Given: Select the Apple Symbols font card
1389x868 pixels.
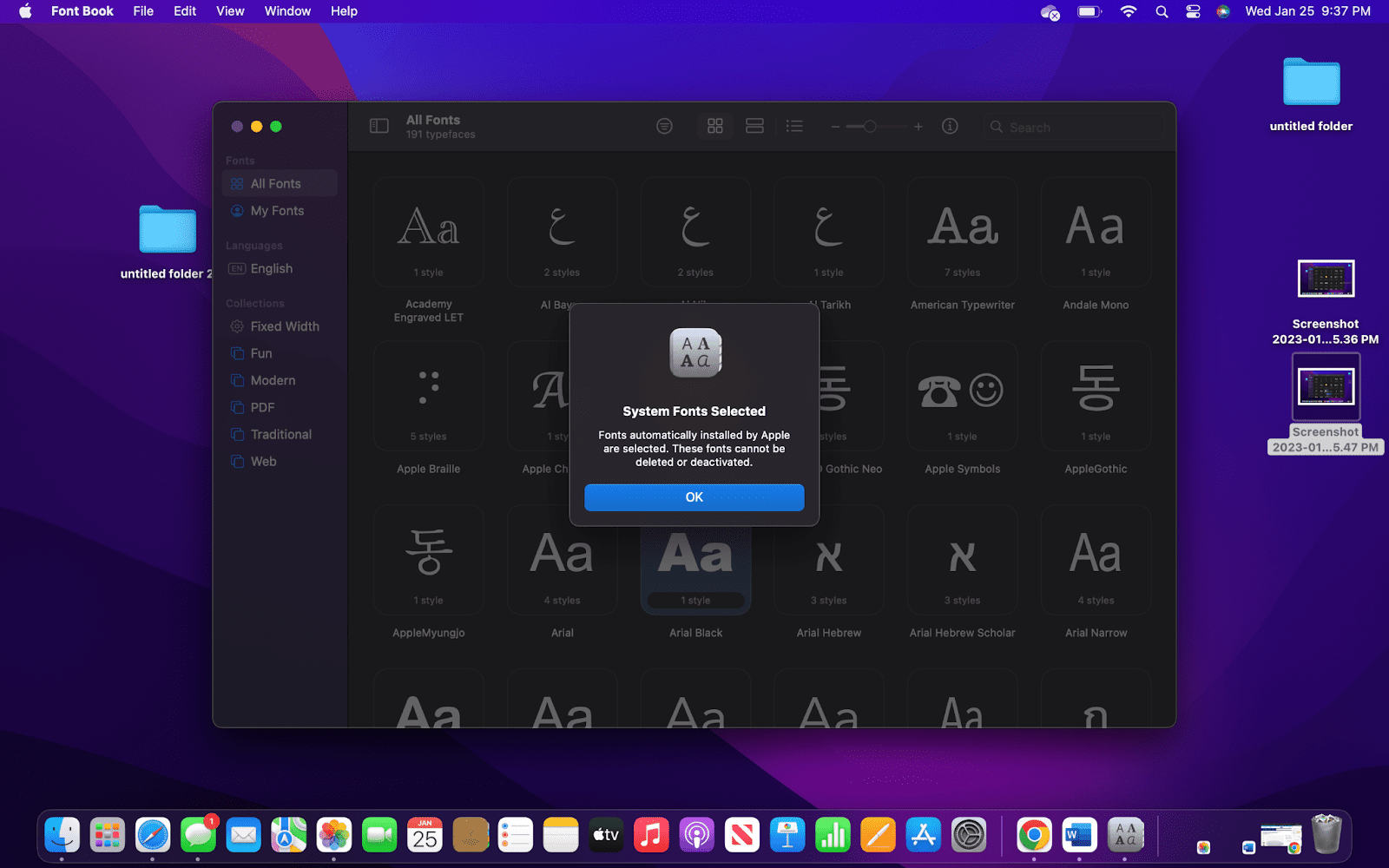Looking at the screenshot, I should coord(963,397).
